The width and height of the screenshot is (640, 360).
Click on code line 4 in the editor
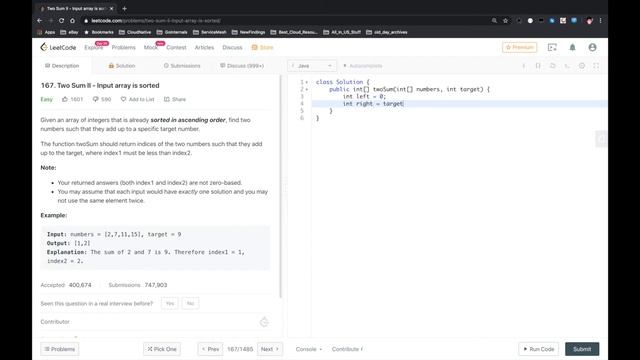point(459,104)
